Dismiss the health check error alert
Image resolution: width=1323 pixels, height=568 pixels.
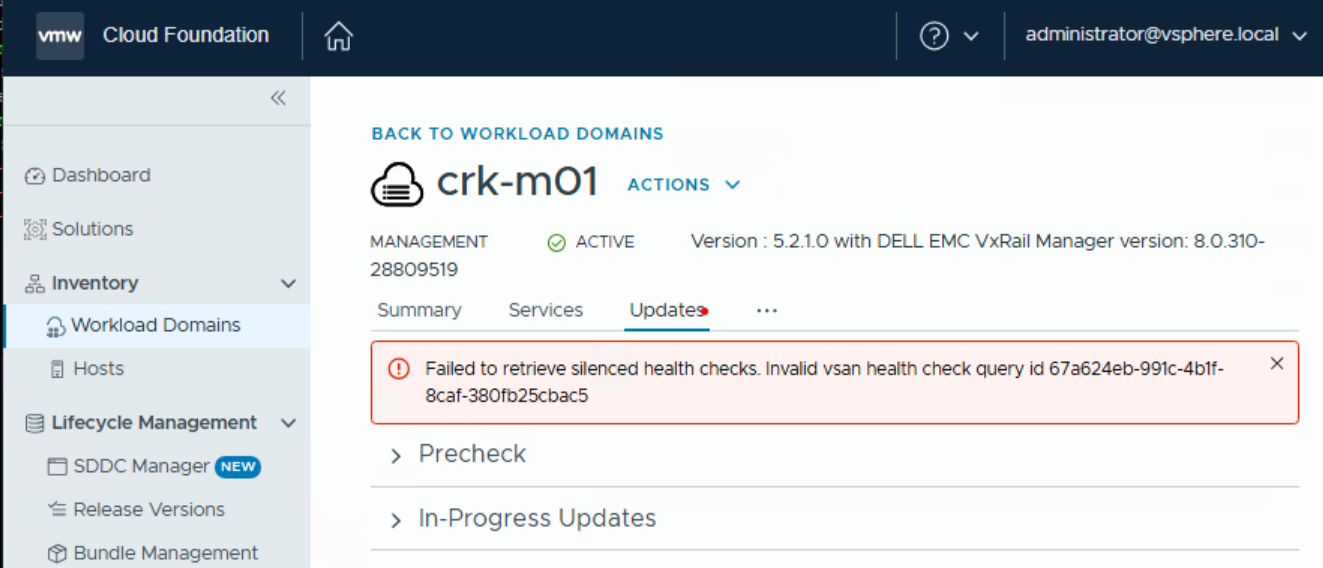(1276, 364)
